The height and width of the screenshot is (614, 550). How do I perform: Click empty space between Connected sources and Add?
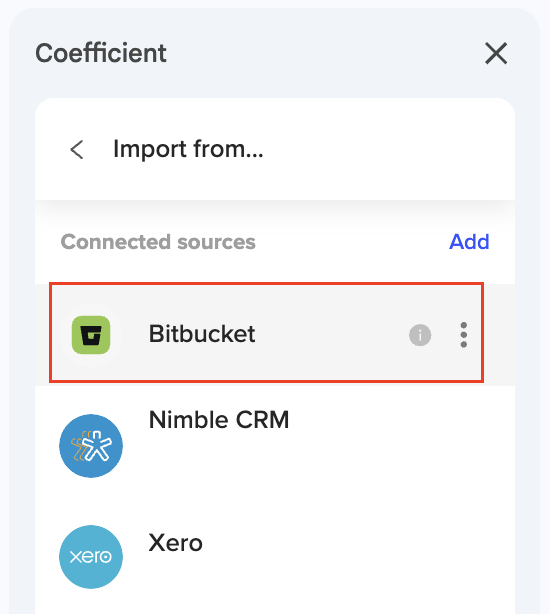[352, 242]
